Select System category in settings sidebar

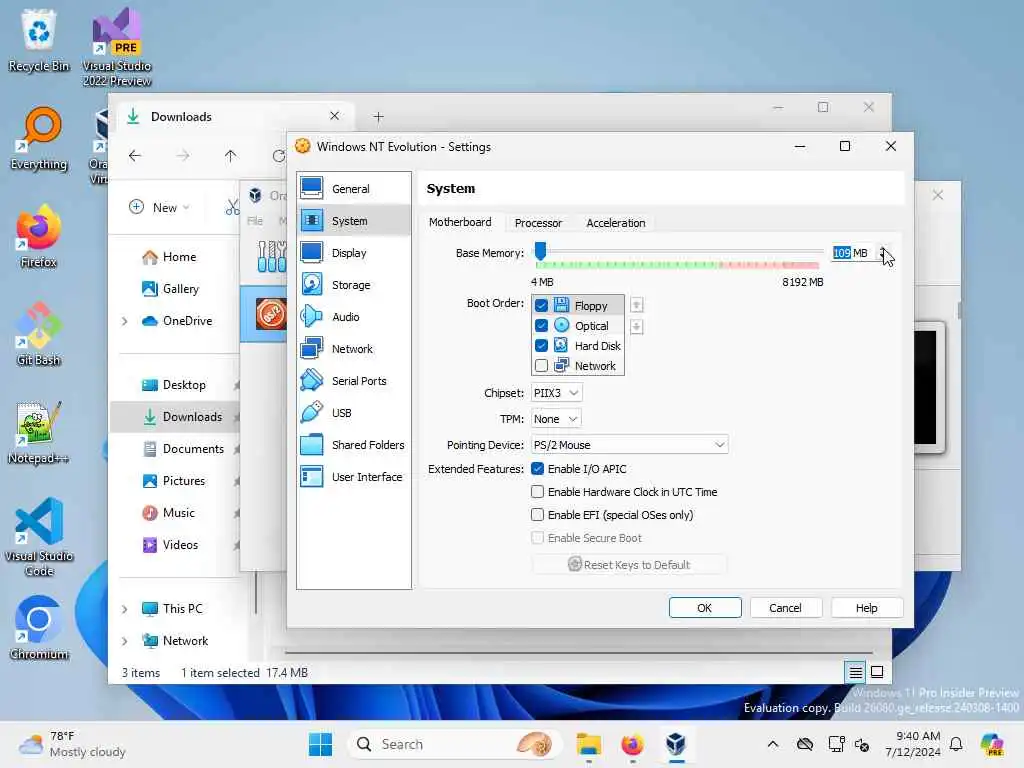tap(354, 221)
